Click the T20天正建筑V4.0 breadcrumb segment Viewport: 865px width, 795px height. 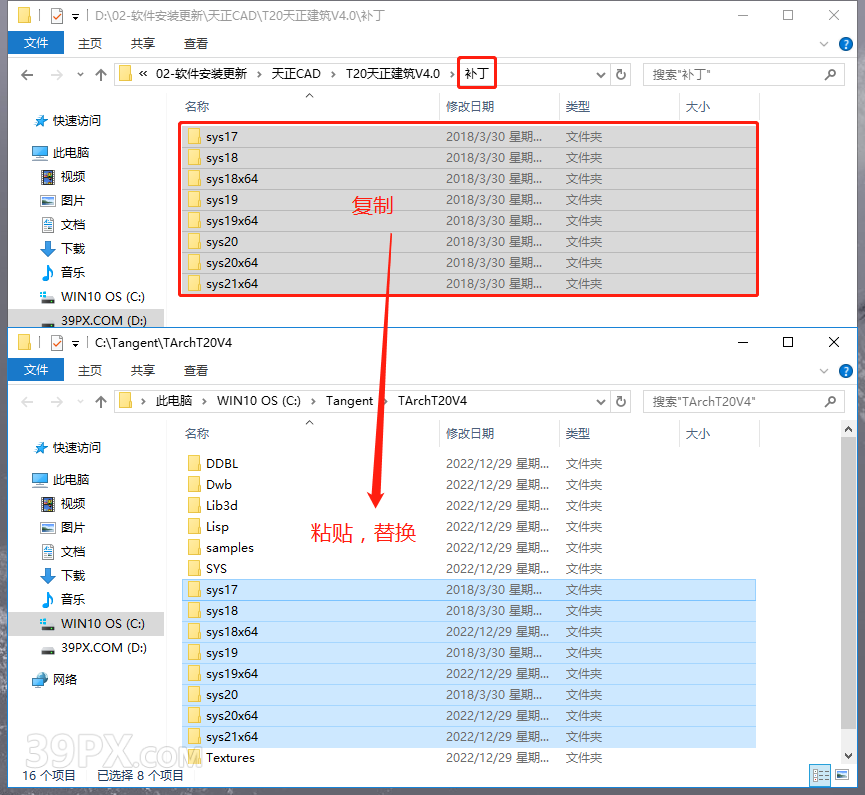pyautogui.click(x=393, y=74)
